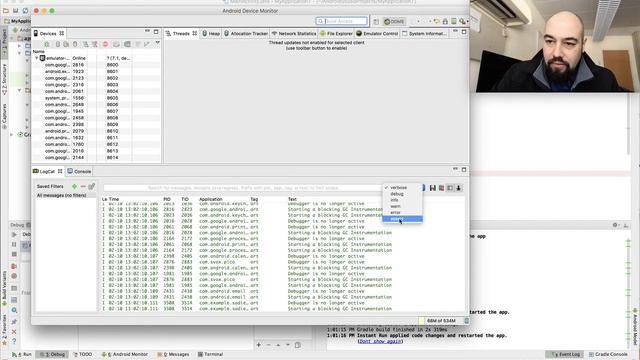The image size is (640, 360).
Task: Click the Don't show again link
Action: pyautogui.click(x=380, y=341)
